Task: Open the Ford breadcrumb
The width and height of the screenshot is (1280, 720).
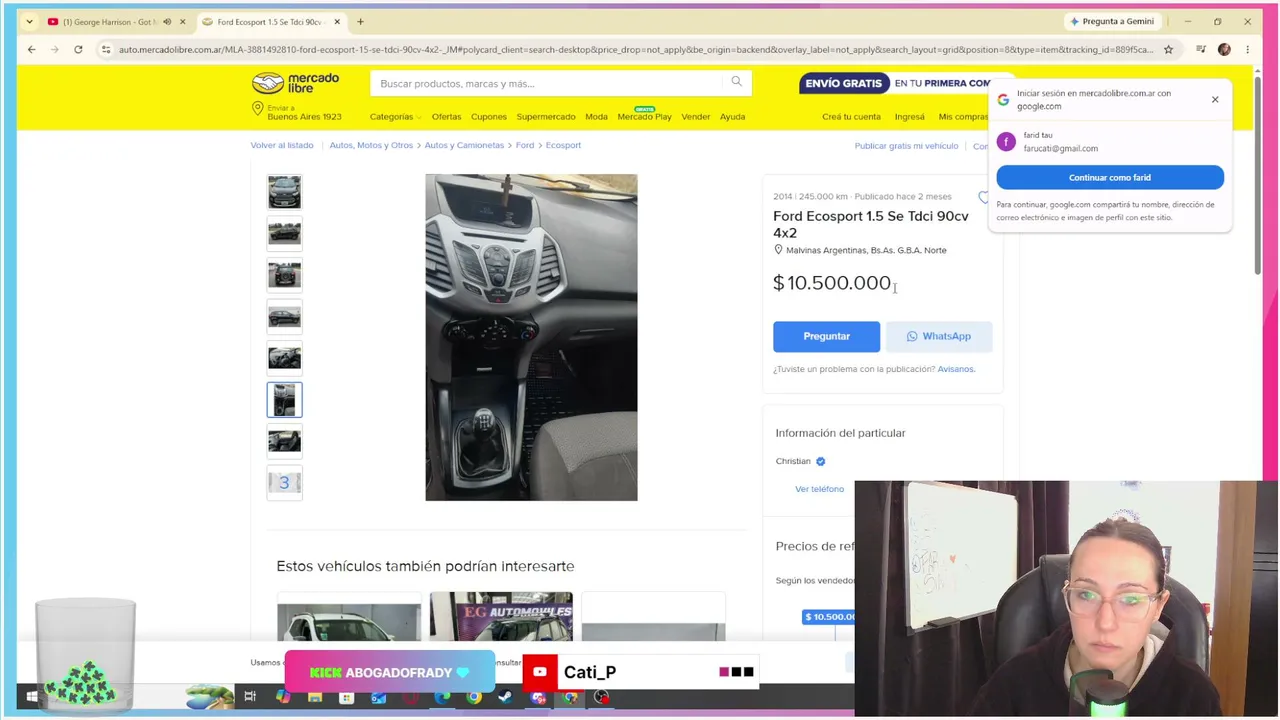Action: tap(525, 145)
